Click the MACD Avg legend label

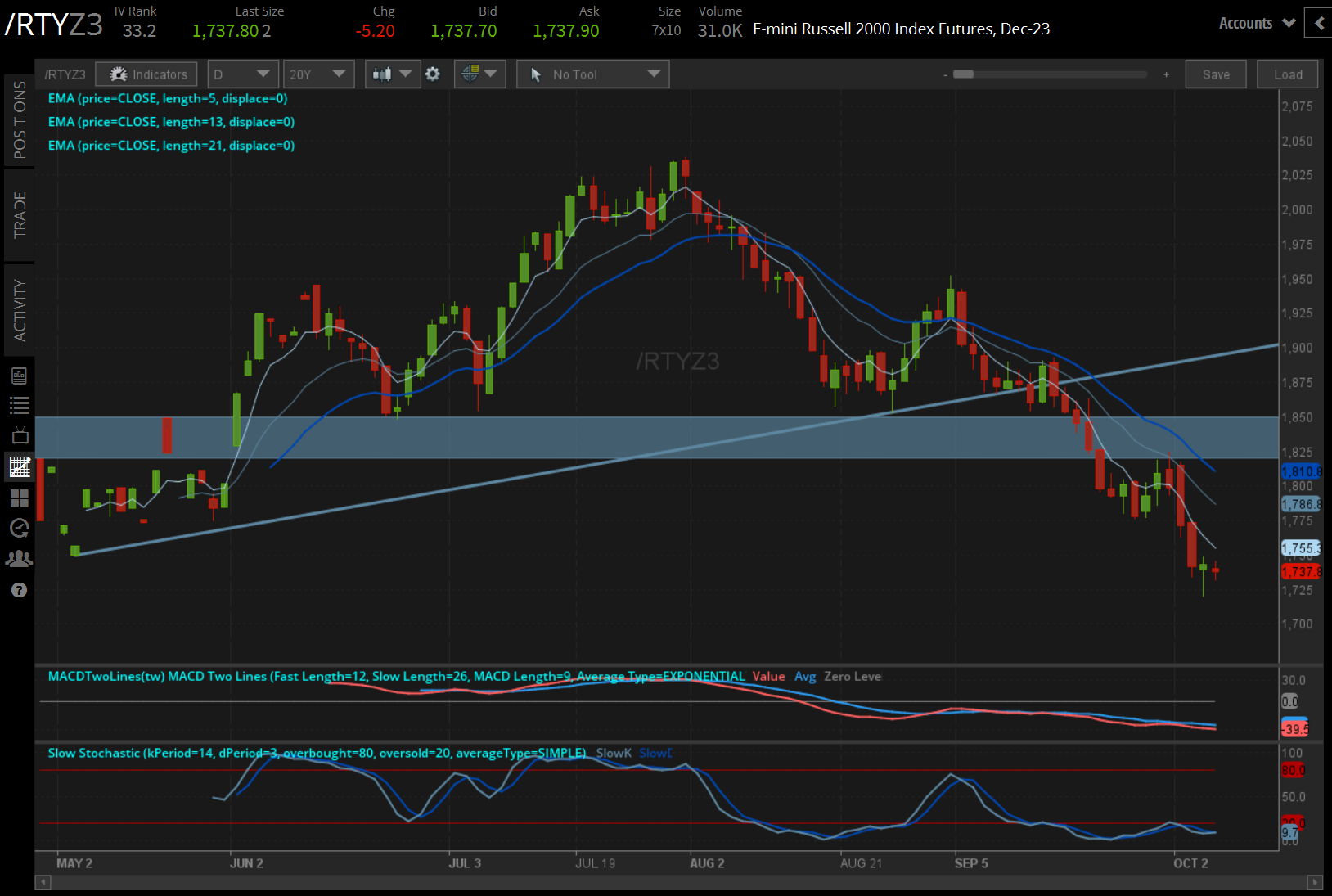805,676
